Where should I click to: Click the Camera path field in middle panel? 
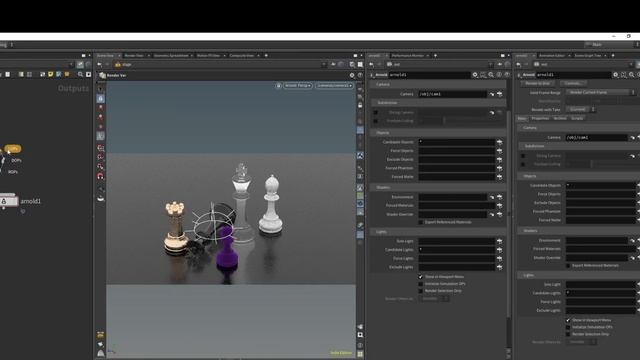pyautogui.click(x=452, y=94)
